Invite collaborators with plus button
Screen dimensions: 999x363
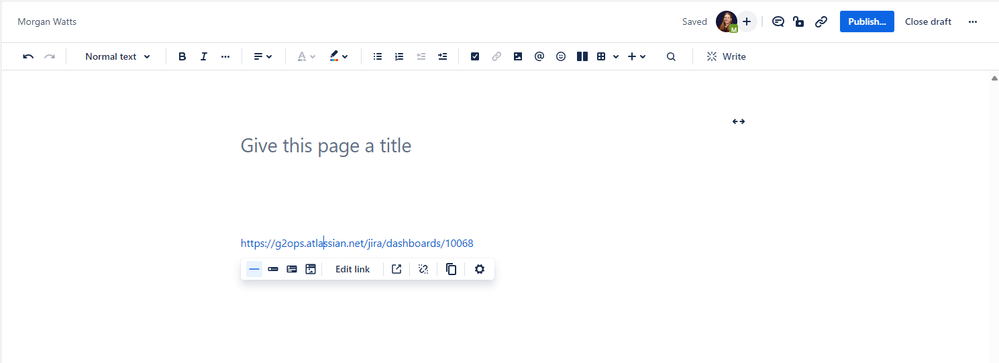(747, 22)
